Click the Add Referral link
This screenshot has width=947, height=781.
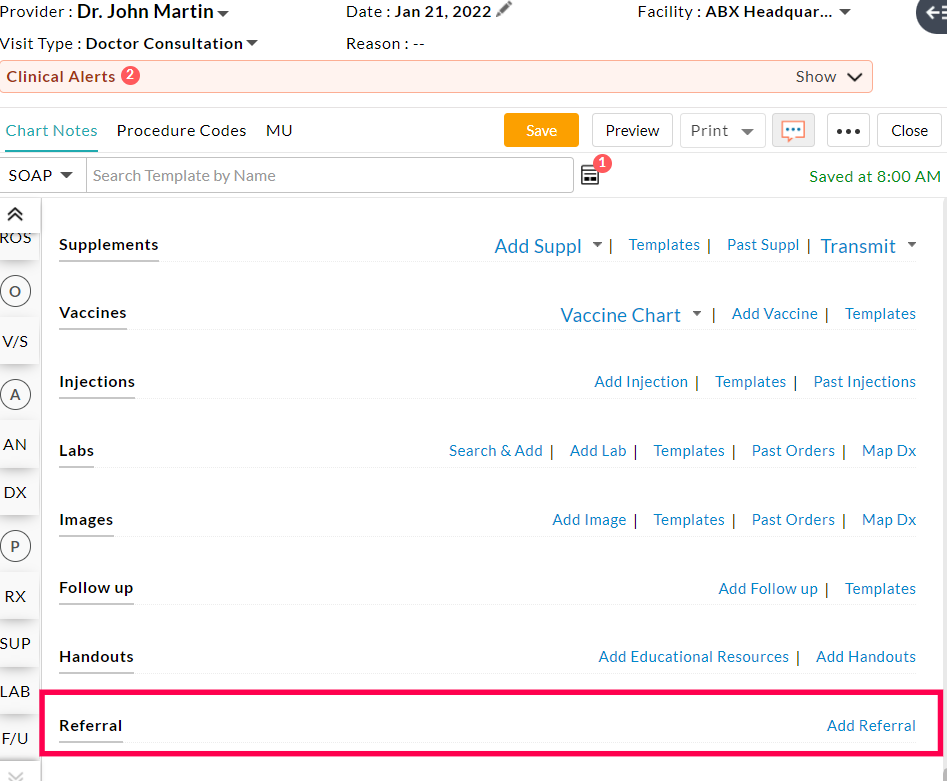[x=871, y=725]
